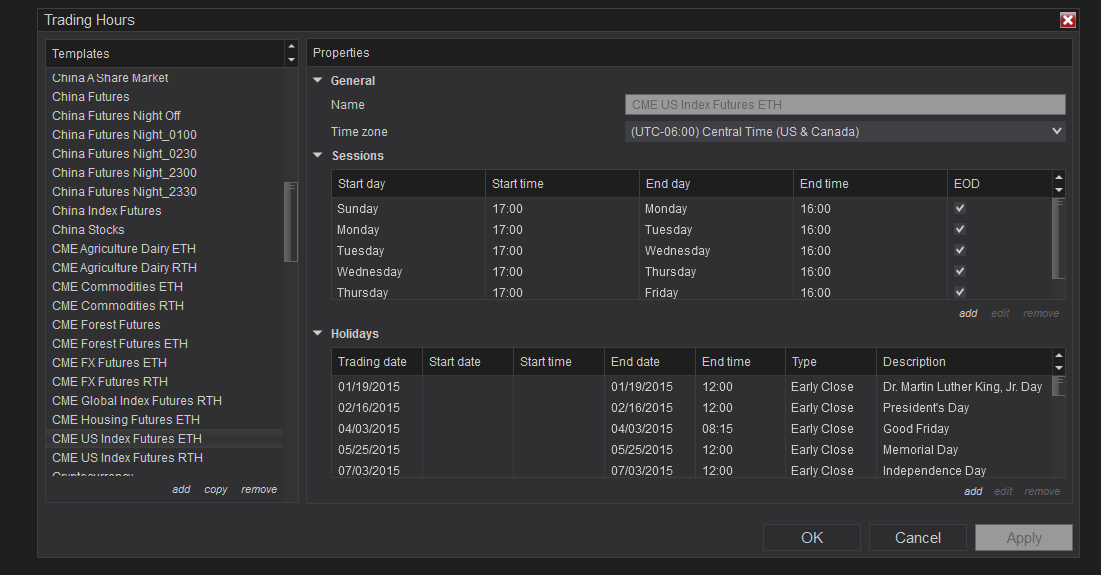Click the Holidays table scroll-up arrow
Viewport: 1101px width, 575px height.
pos(1059,355)
